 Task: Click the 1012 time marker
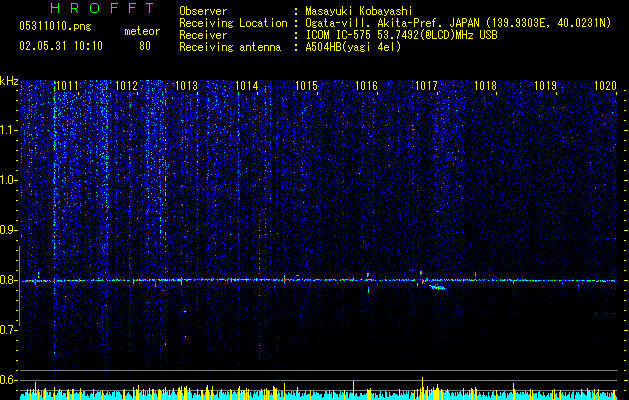tap(126, 86)
